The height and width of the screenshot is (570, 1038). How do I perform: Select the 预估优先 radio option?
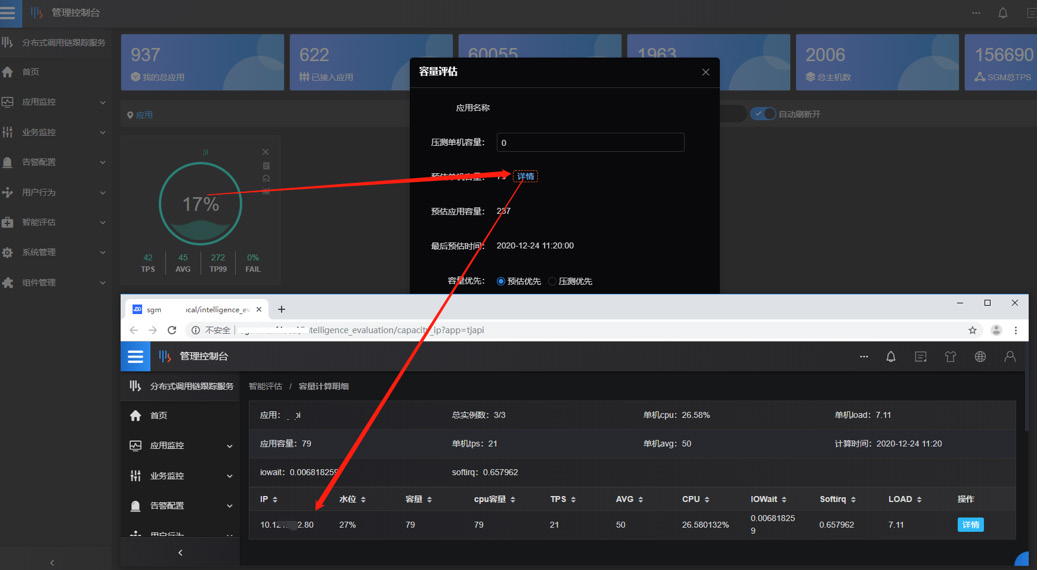[500, 281]
